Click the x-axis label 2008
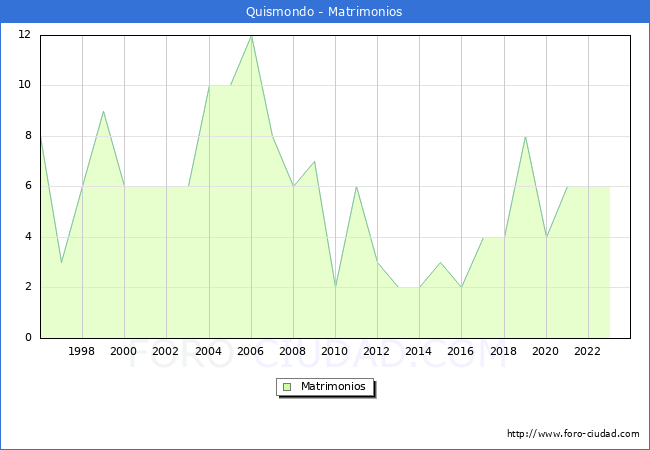 tap(292, 351)
